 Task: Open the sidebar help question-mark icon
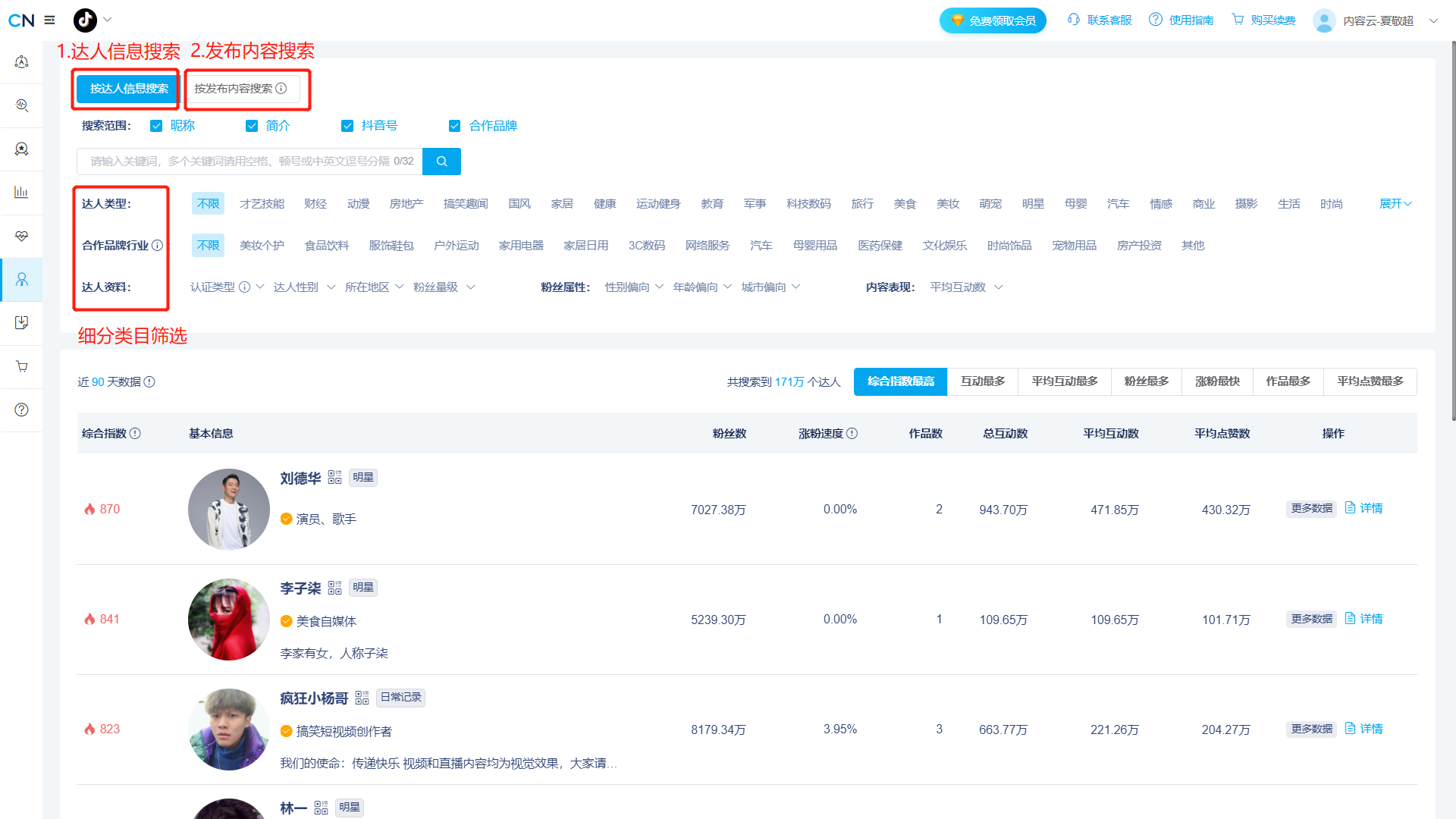(21, 409)
